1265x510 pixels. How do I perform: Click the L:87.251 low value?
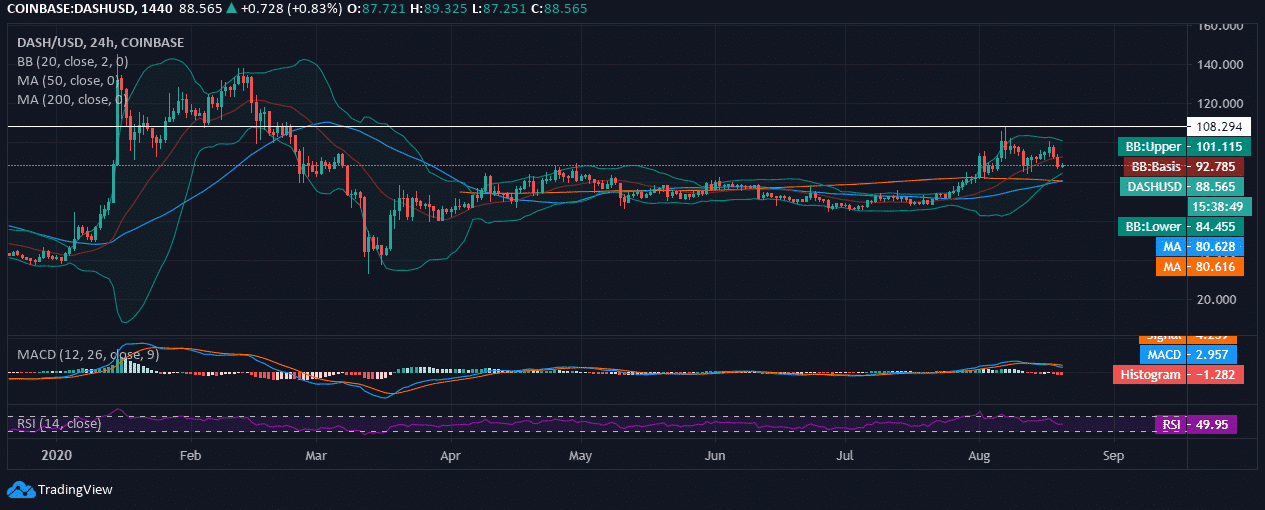pos(500,9)
